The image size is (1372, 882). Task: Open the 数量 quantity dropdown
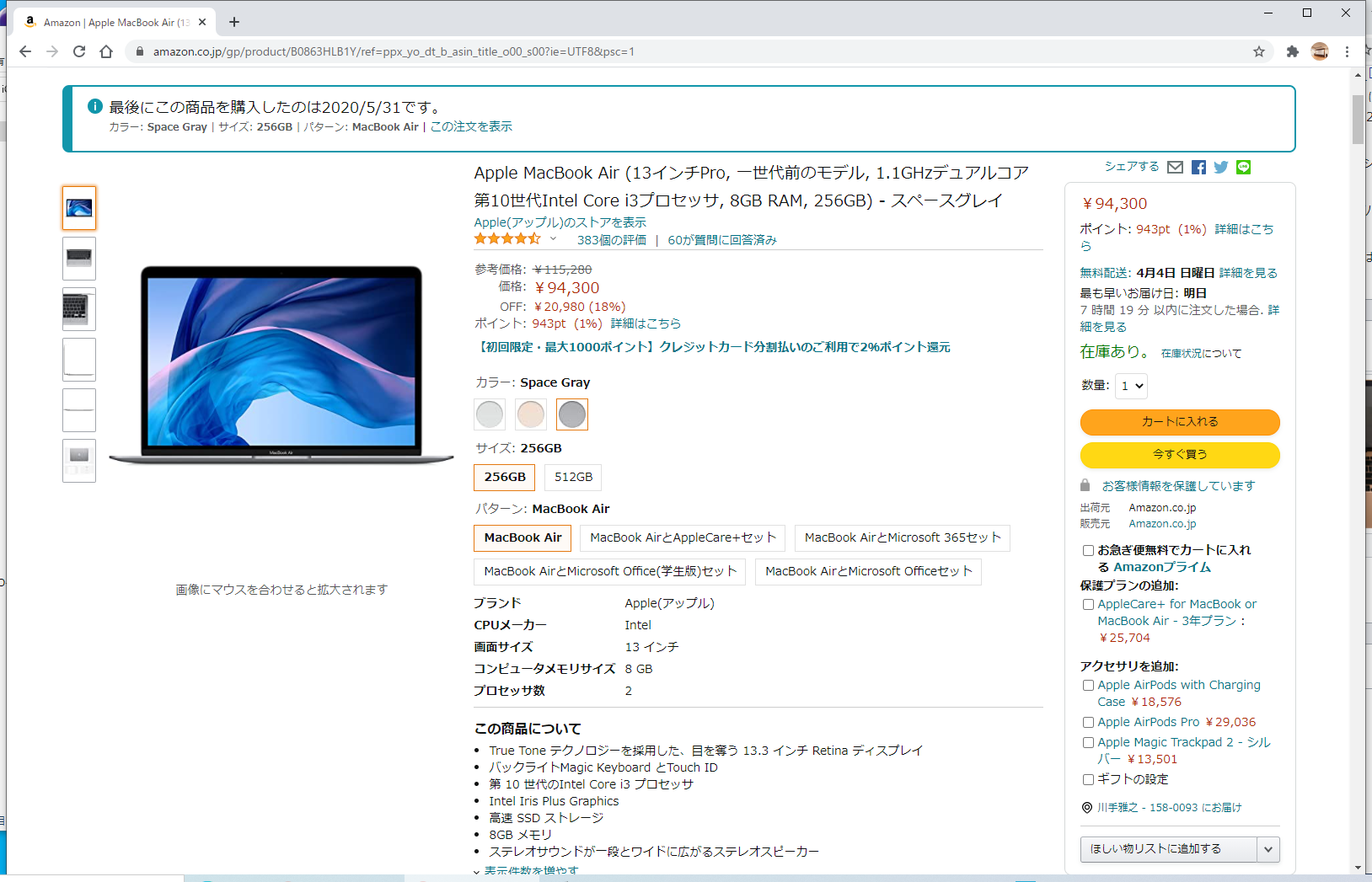(x=1131, y=386)
